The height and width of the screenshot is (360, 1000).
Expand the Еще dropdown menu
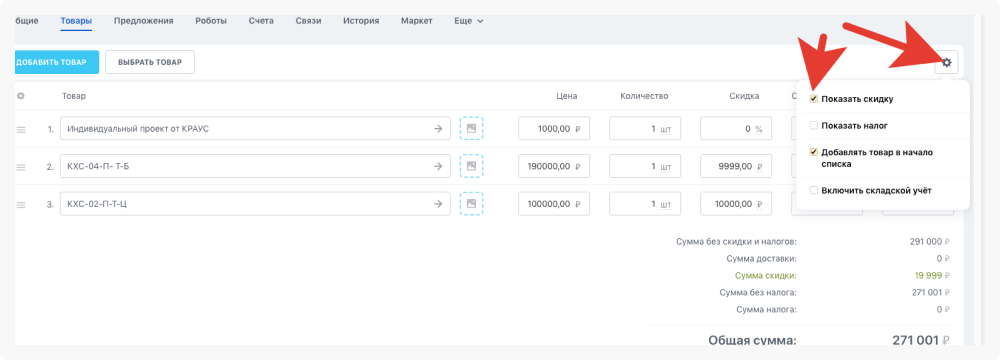click(469, 21)
